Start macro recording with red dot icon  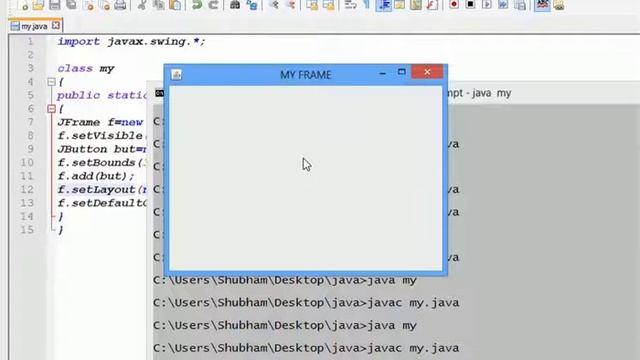tap(453, 5)
